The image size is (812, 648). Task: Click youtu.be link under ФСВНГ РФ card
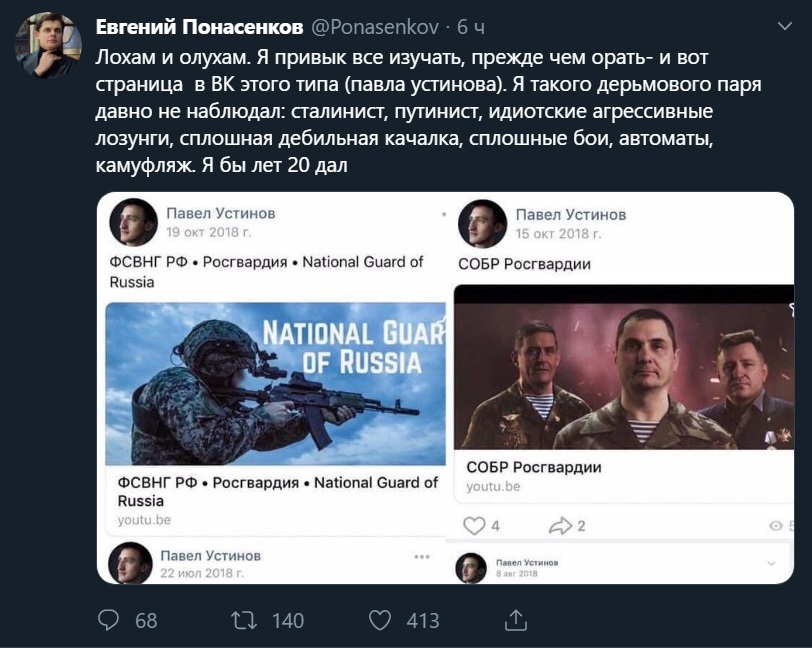point(144,520)
